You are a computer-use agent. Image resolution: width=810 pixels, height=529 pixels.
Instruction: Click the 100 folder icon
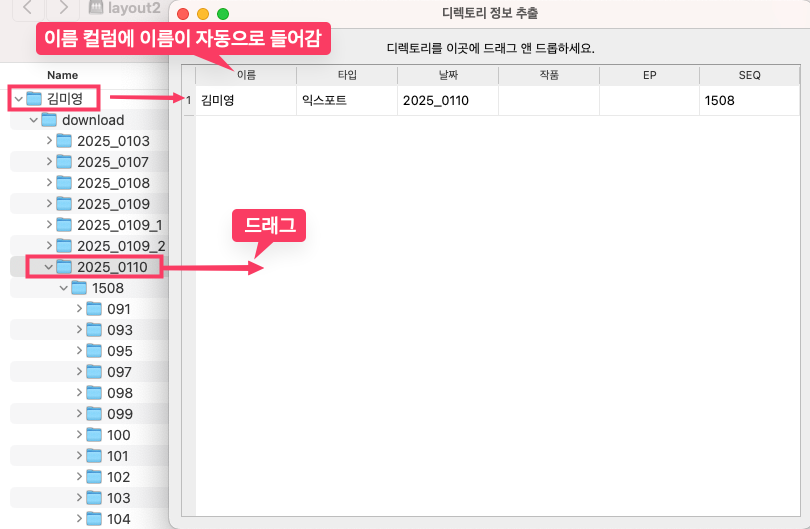pyautogui.click(x=94, y=435)
